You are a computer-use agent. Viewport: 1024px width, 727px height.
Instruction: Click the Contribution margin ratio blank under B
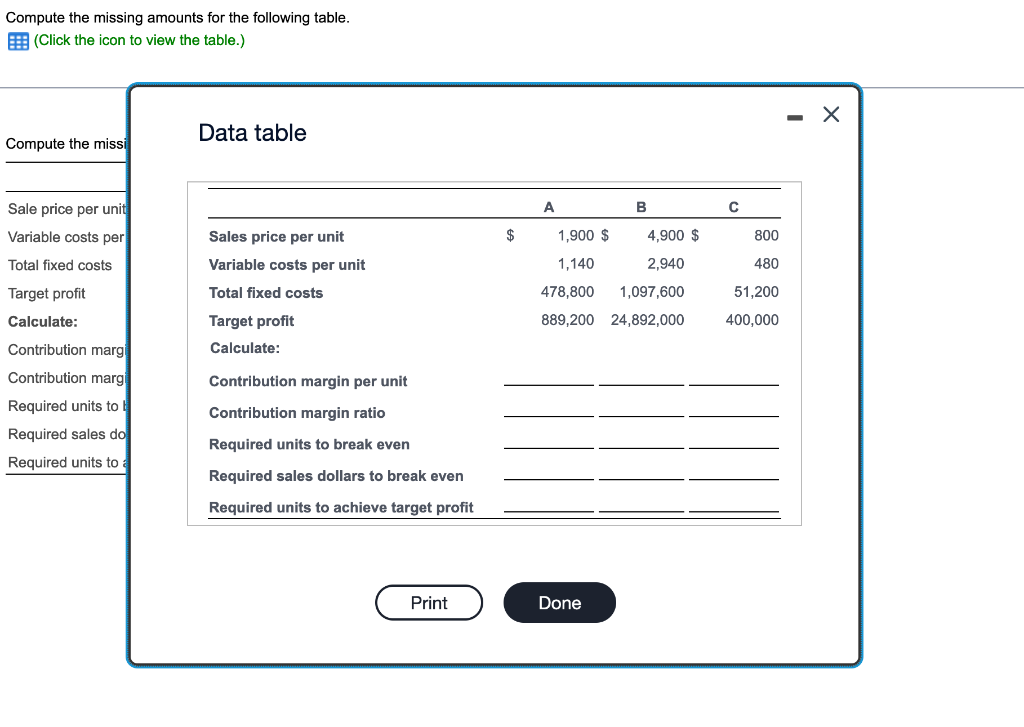click(x=641, y=419)
